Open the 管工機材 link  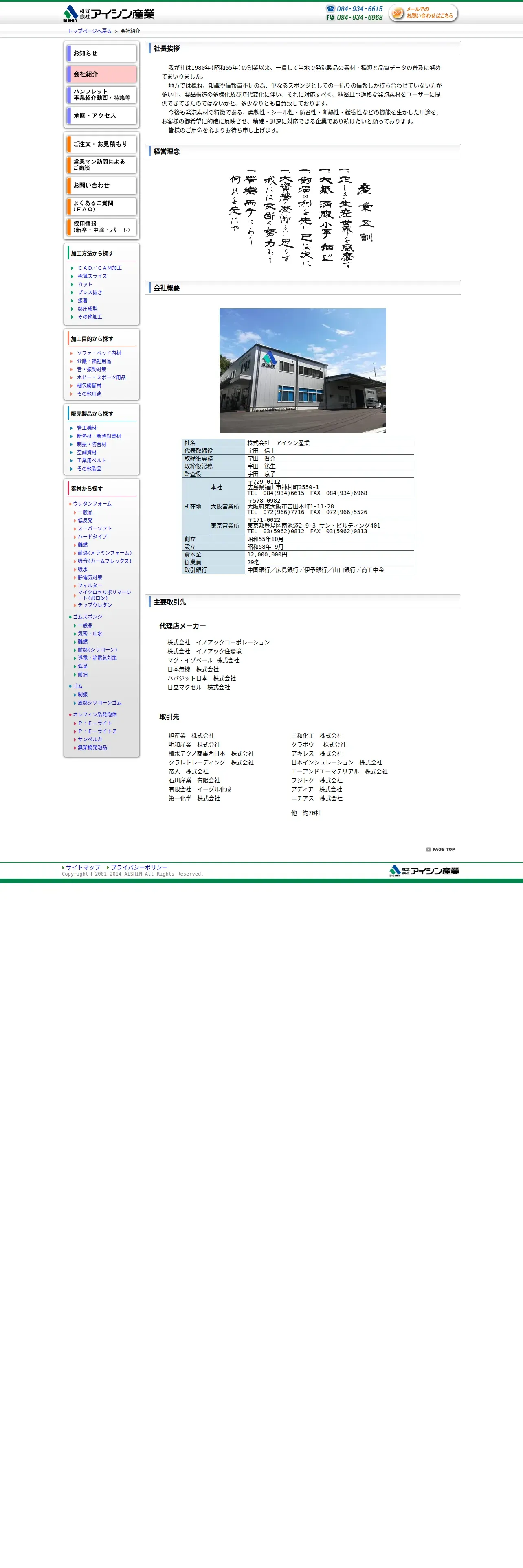point(86,429)
